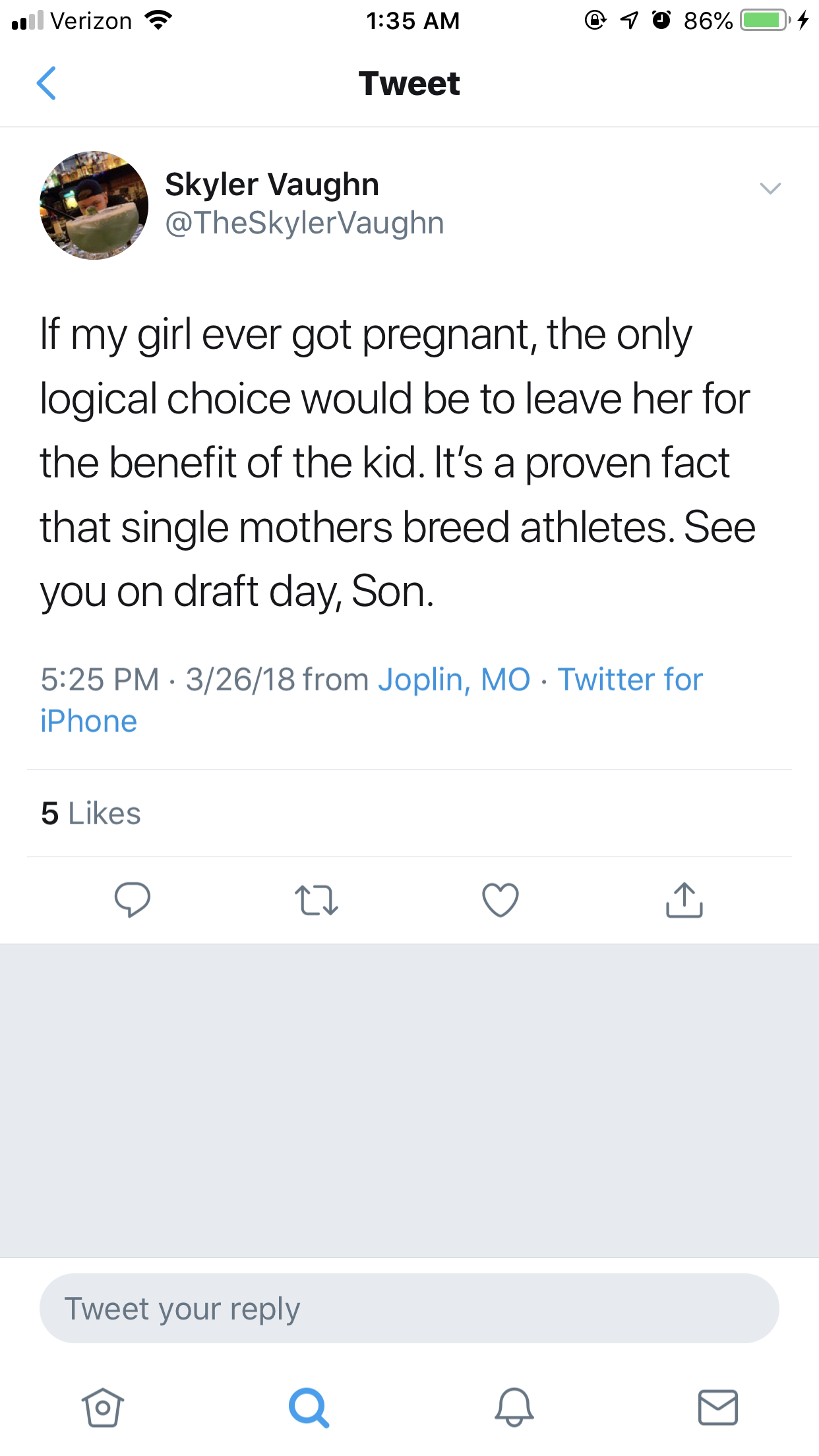Tap Skyler Vaughn's profile picture
The width and height of the screenshot is (819, 1456).
coord(94,206)
